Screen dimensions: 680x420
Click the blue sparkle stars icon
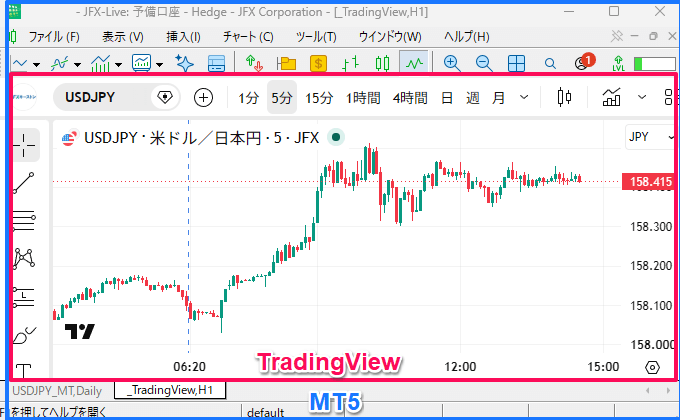coord(184,63)
